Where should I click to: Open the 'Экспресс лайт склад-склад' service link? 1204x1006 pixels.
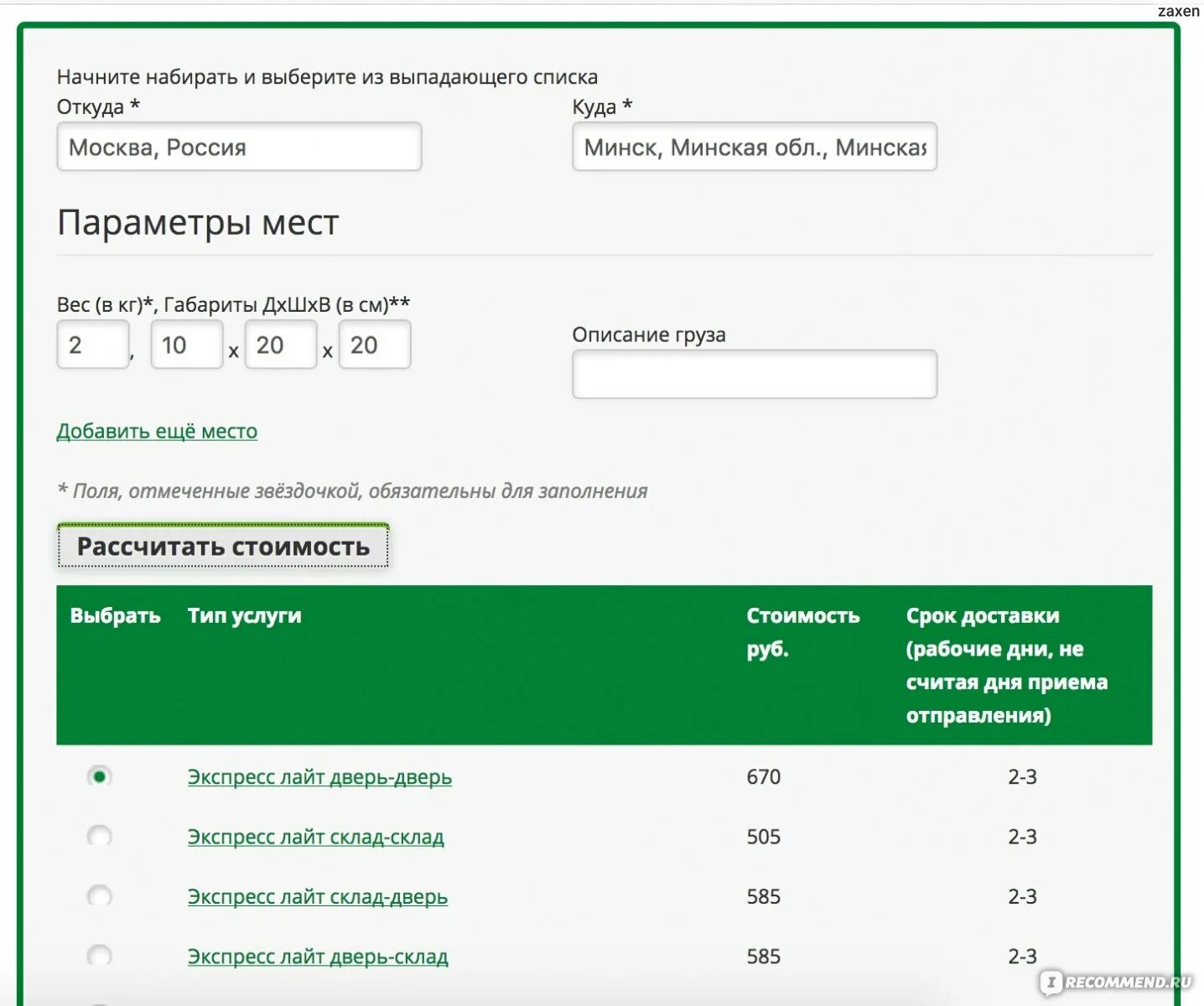(316, 837)
